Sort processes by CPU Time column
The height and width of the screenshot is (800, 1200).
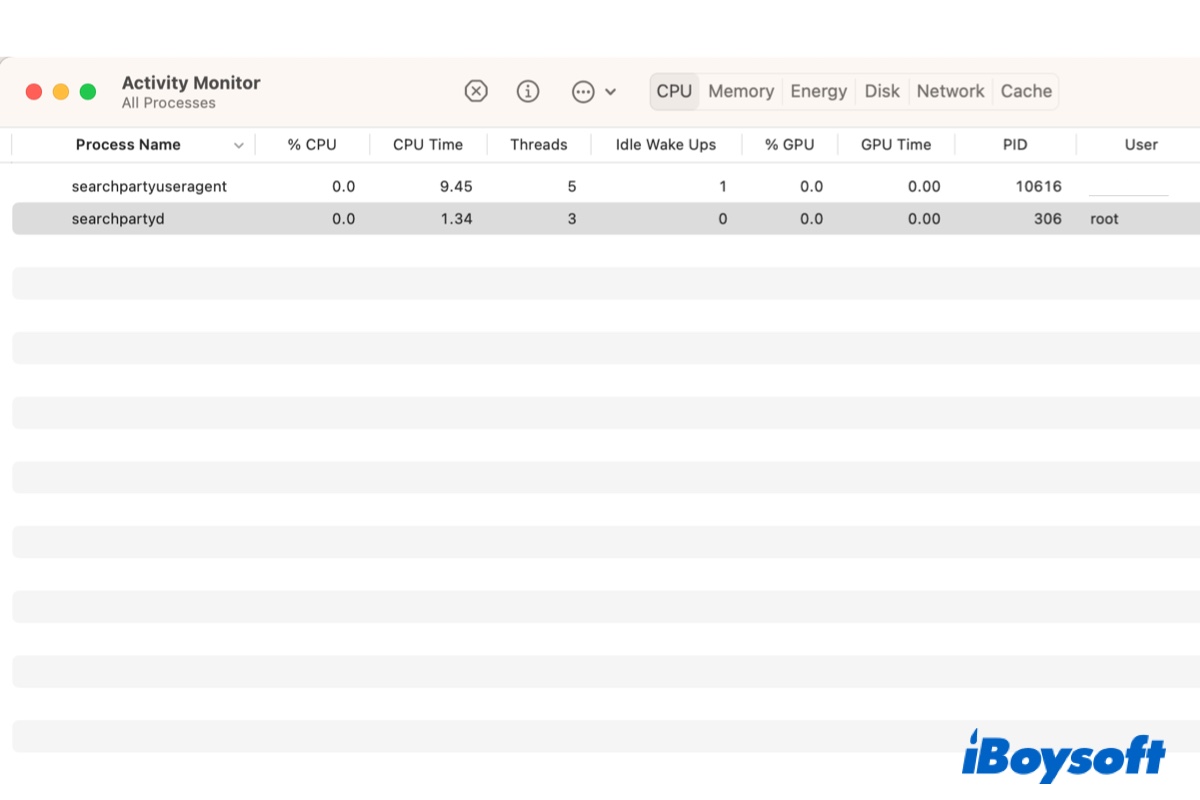tap(428, 145)
